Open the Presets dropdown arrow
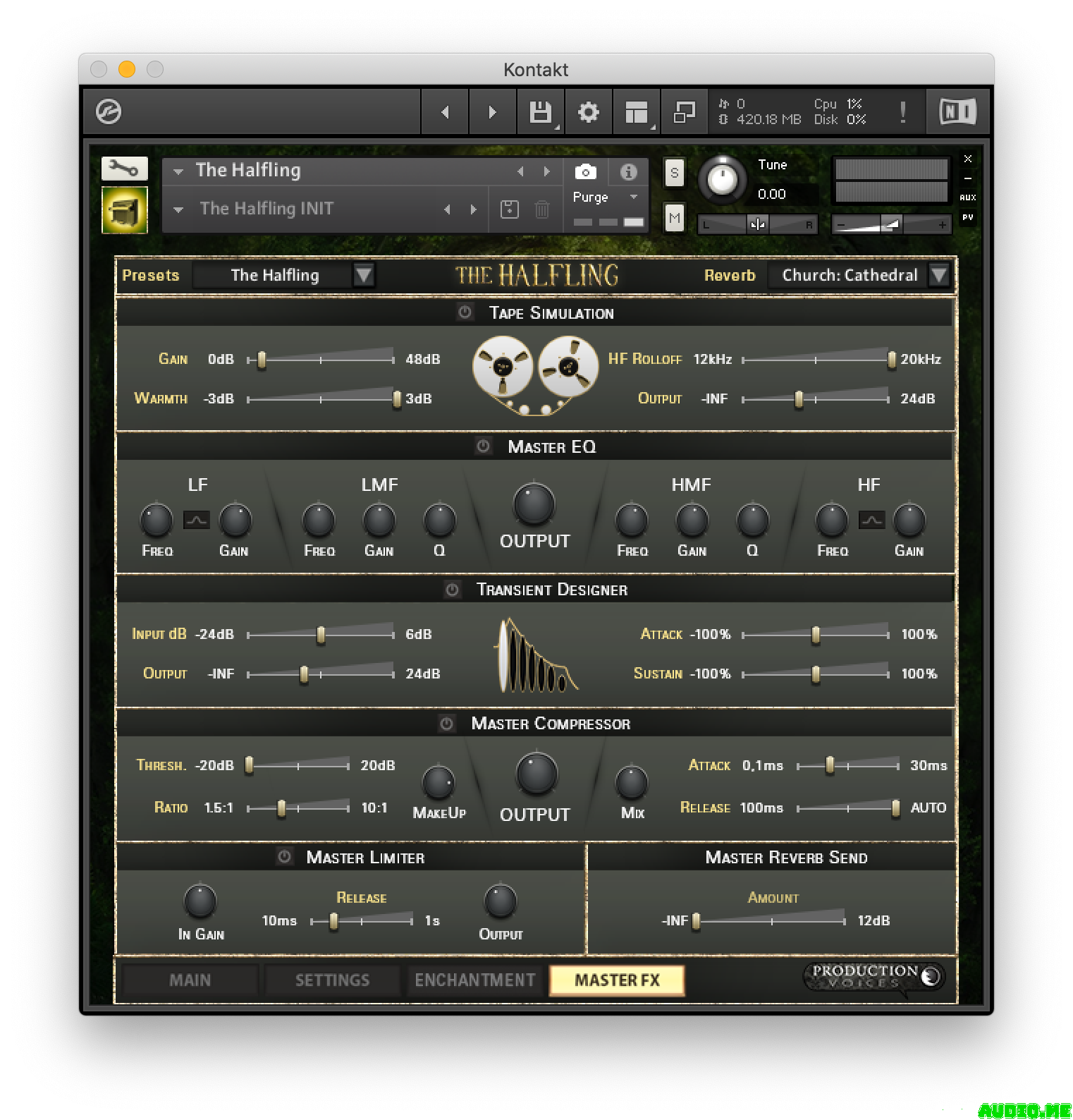This screenshot has width=1073, height=1120. coord(364,274)
